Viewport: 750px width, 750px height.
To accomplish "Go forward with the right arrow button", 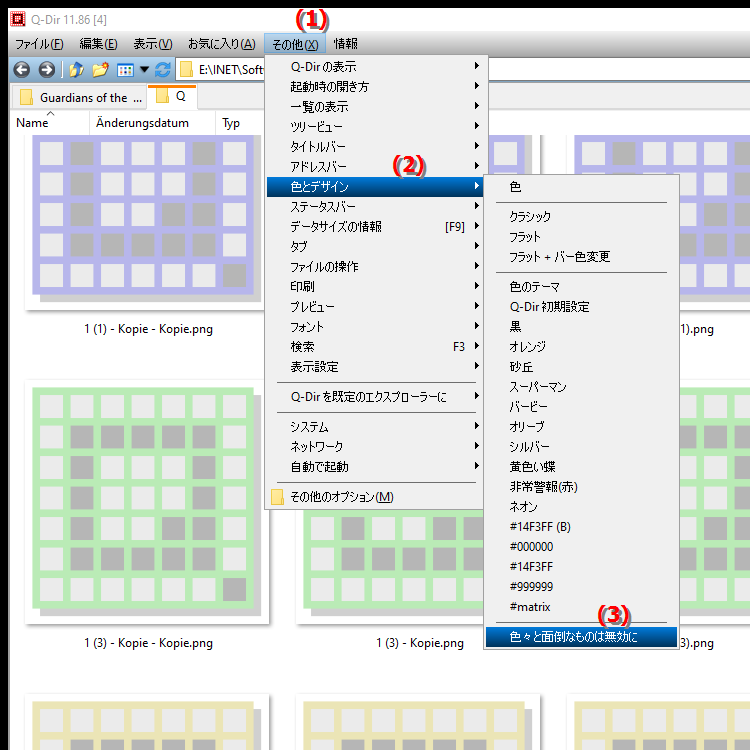I will coord(46,70).
